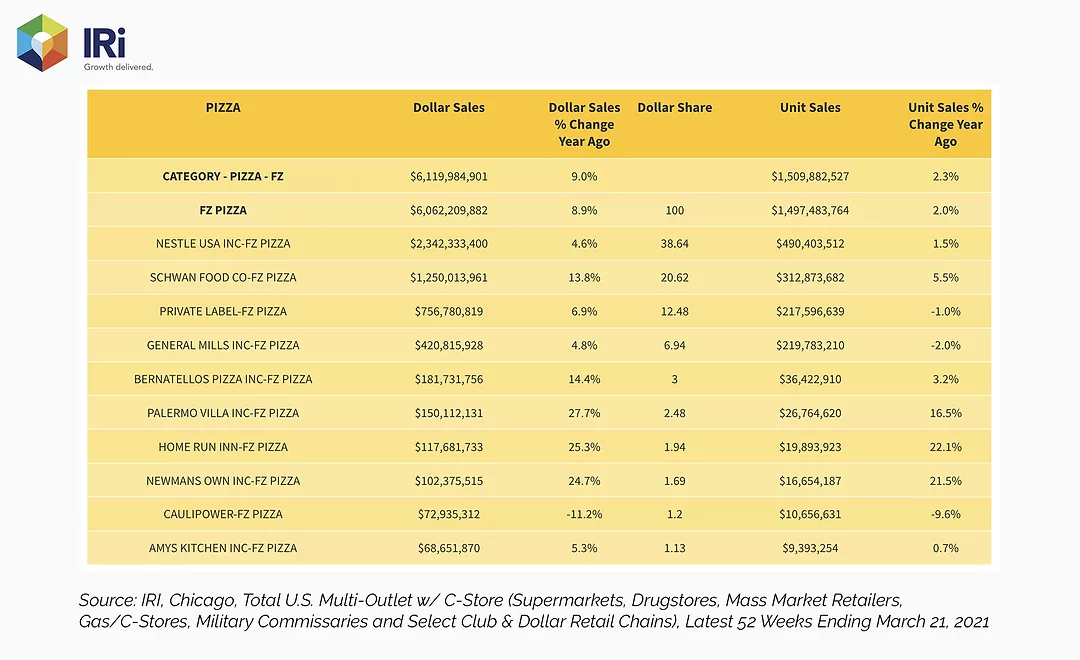Click the BERNATELLOS PIZZA INC-FZ PIZZA cell
The image size is (1080, 660).
[x=223, y=379]
